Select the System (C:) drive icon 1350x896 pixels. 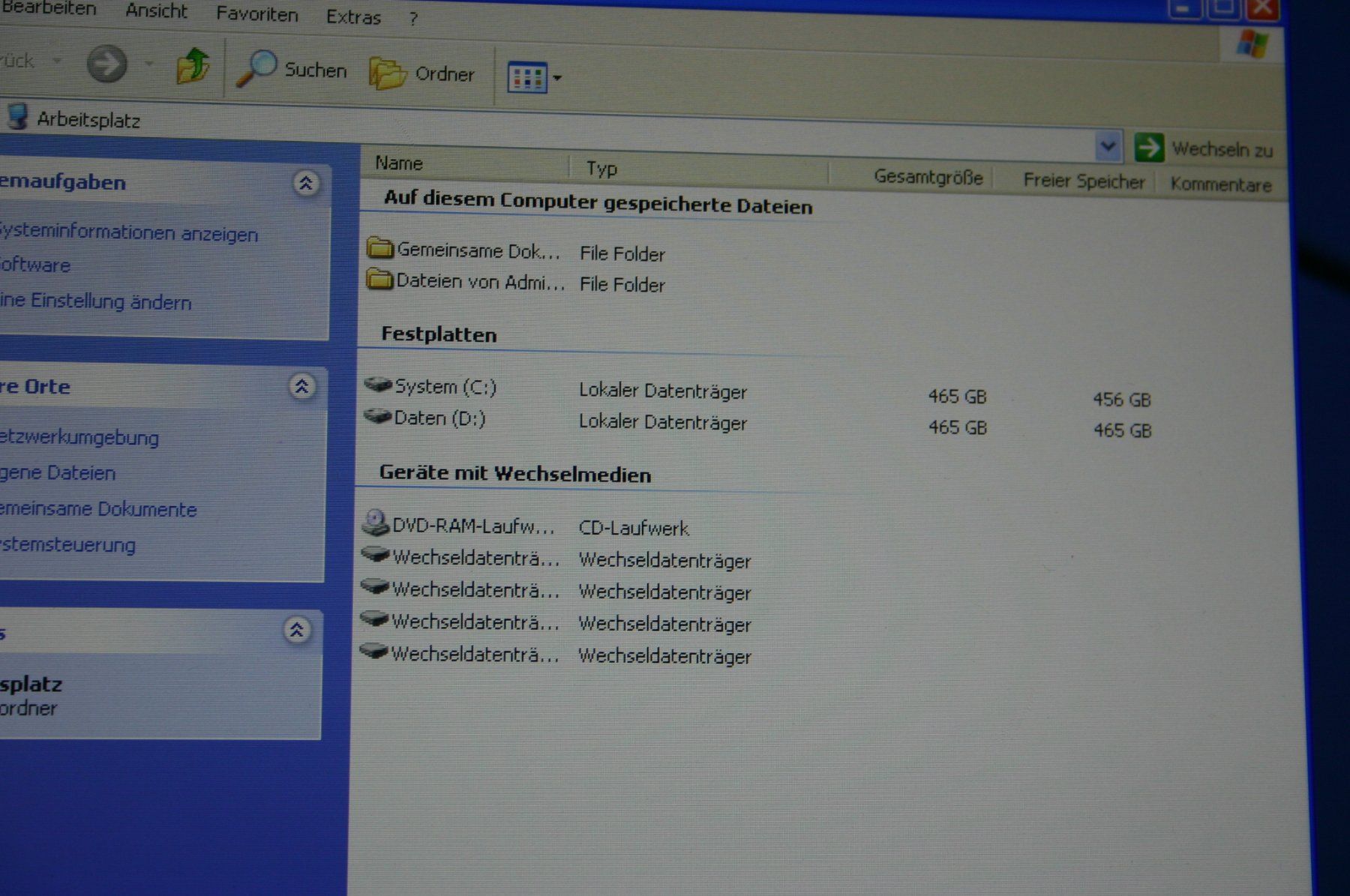point(378,385)
